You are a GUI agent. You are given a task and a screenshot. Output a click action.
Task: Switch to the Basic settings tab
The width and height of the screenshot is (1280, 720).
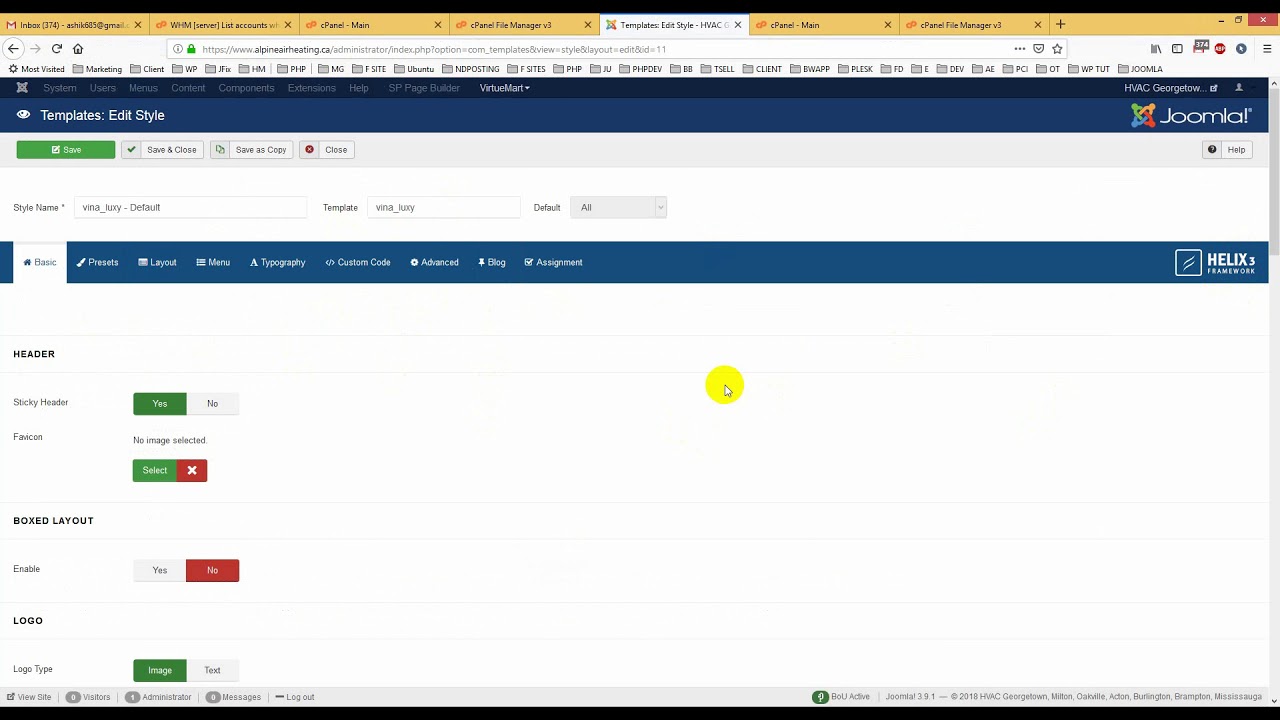tap(40, 262)
